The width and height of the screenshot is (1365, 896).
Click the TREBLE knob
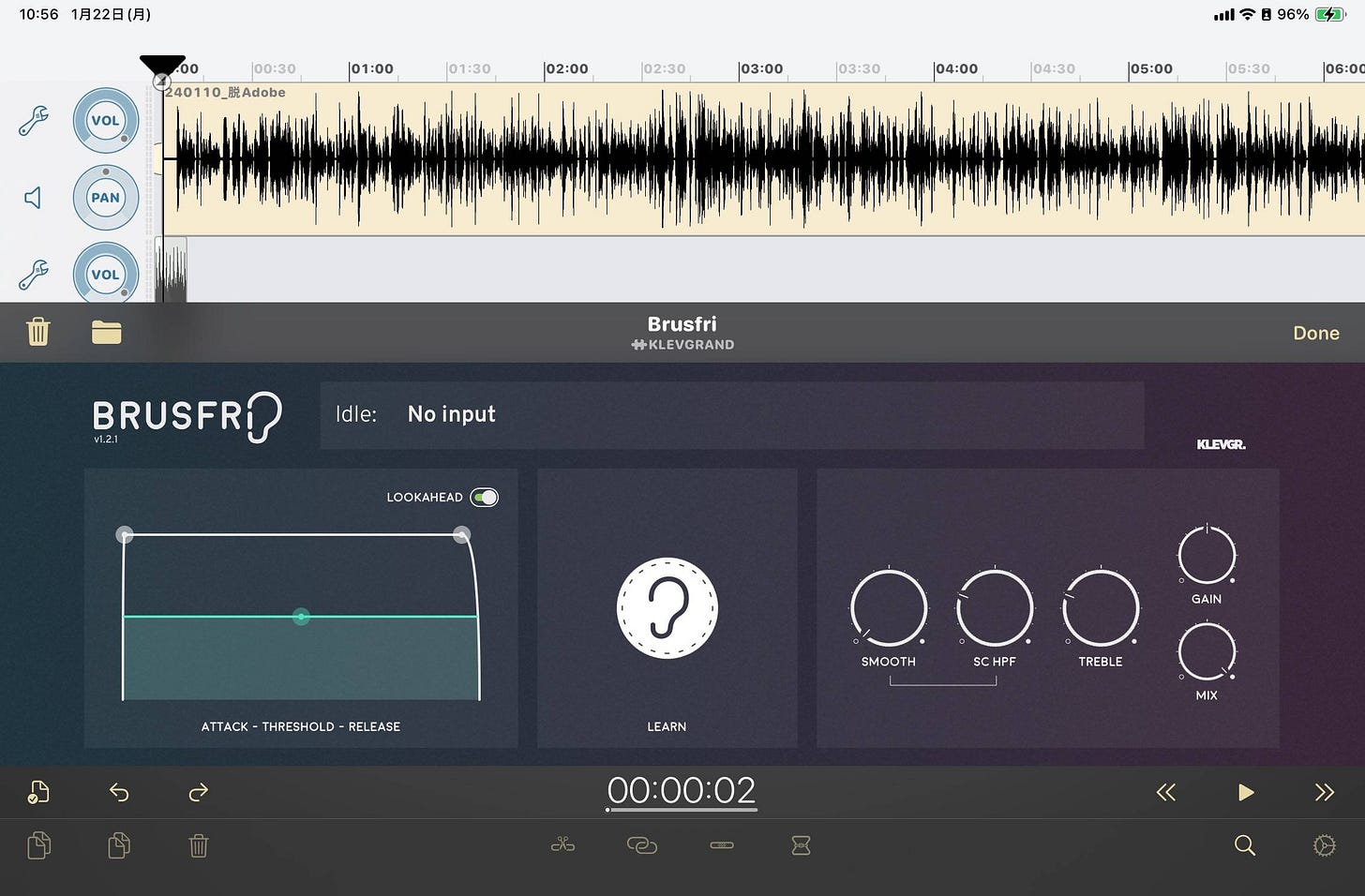tap(1101, 607)
